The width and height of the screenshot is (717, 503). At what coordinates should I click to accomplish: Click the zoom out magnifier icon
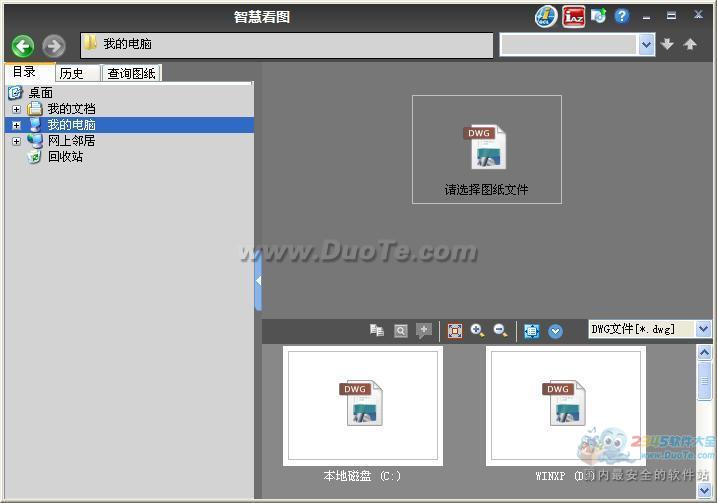501,330
